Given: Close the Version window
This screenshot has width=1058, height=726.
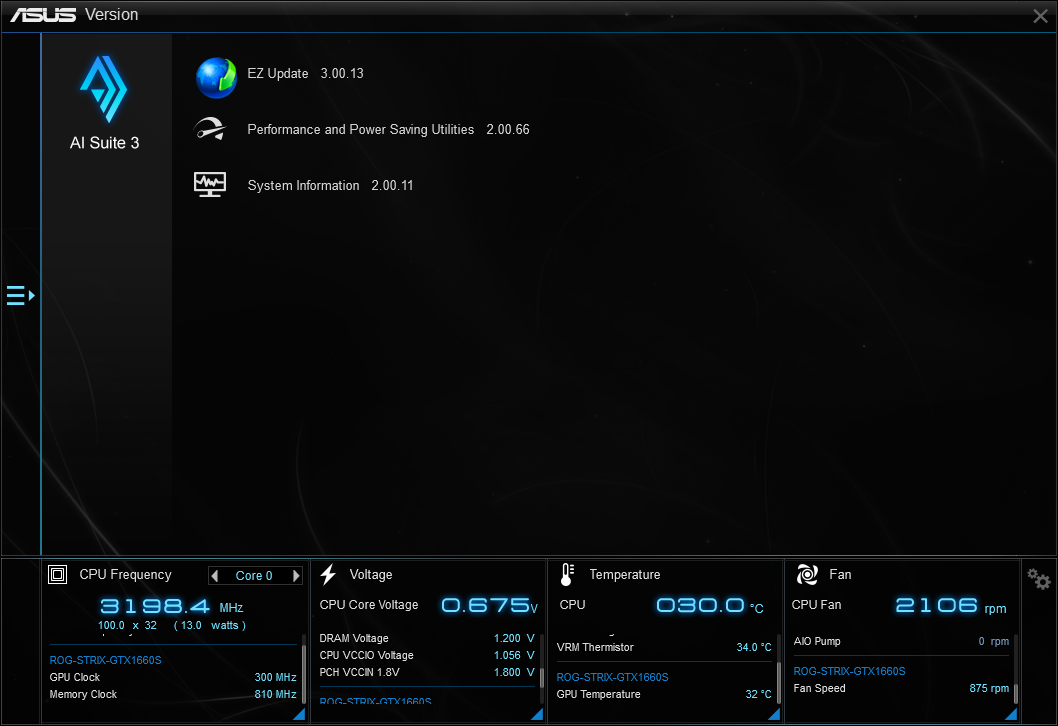Looking at the screenshot, I should click(1040, 16).
